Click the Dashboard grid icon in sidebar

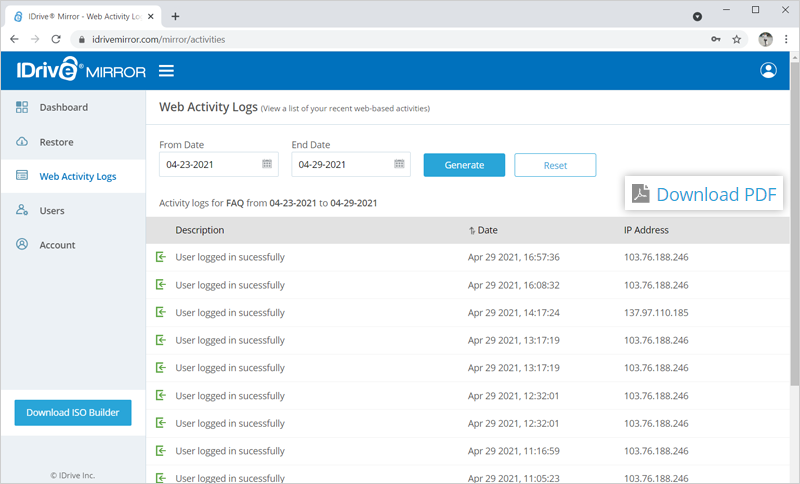pos(22,107)
